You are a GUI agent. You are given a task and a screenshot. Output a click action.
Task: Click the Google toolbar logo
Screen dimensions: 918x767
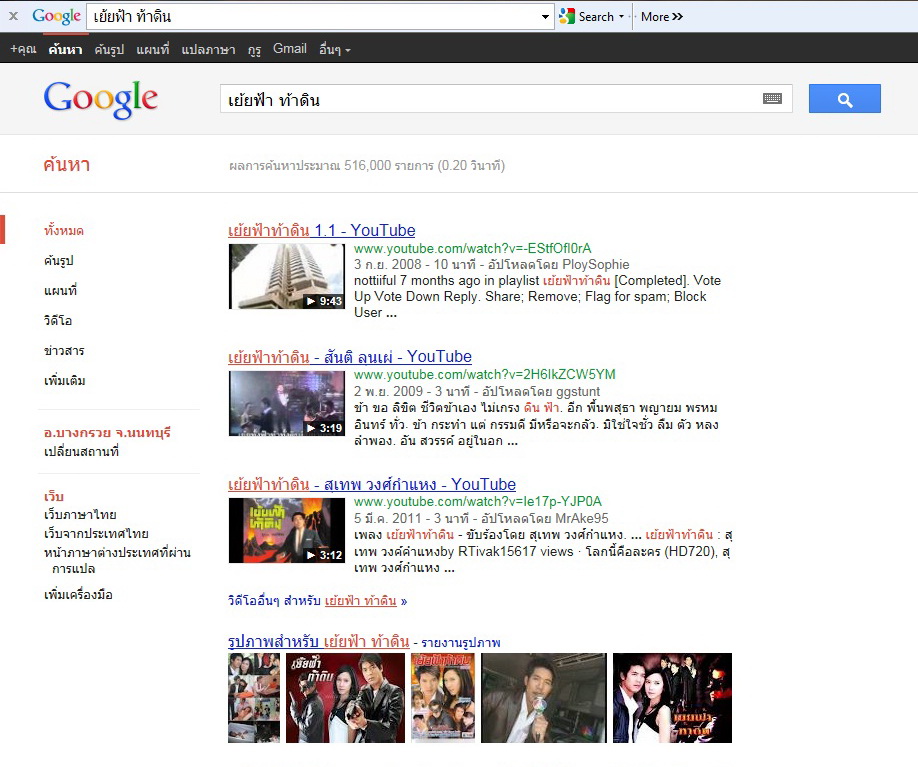coord(57,16)
